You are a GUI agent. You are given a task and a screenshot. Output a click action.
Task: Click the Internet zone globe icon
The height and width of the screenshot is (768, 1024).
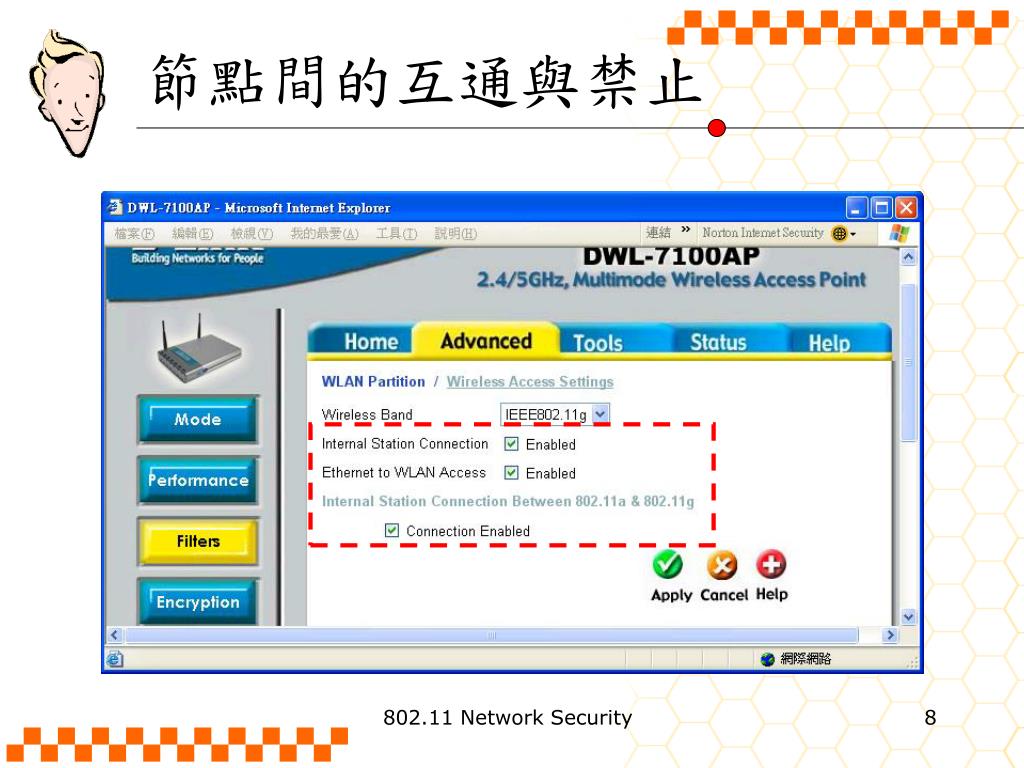pos(768,659)
